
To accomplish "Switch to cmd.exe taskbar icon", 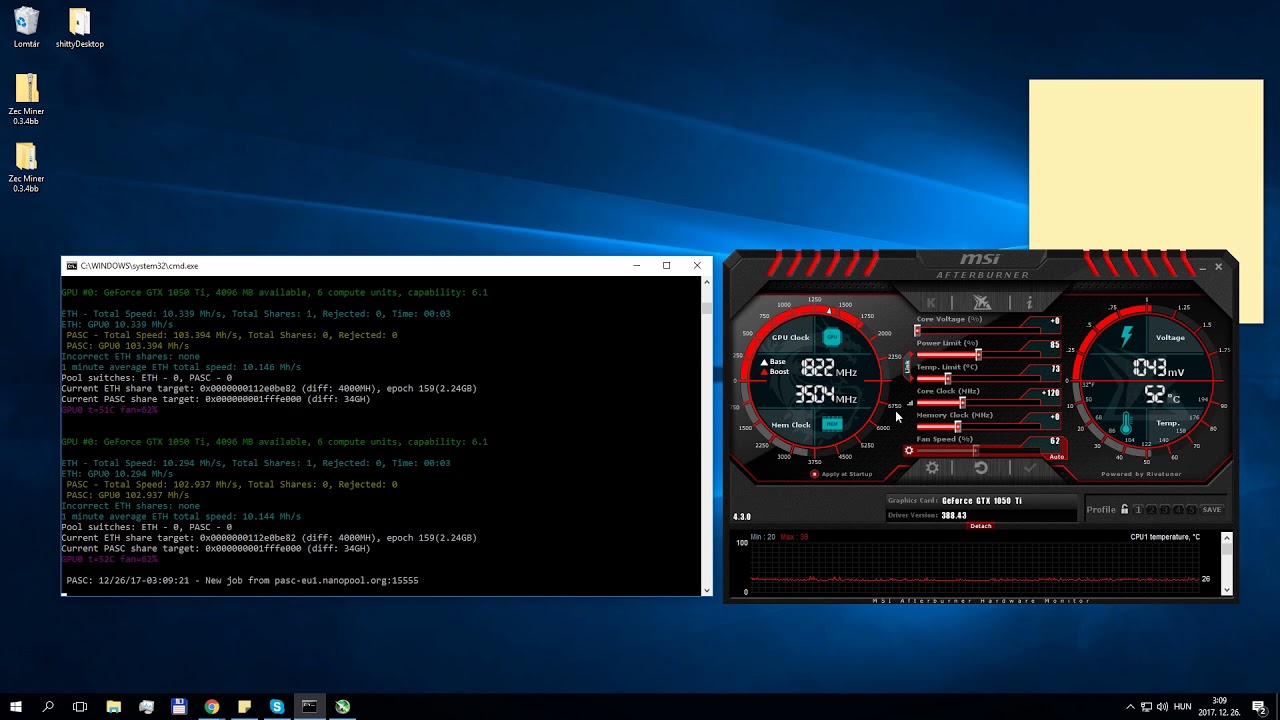I will point(310,706).
